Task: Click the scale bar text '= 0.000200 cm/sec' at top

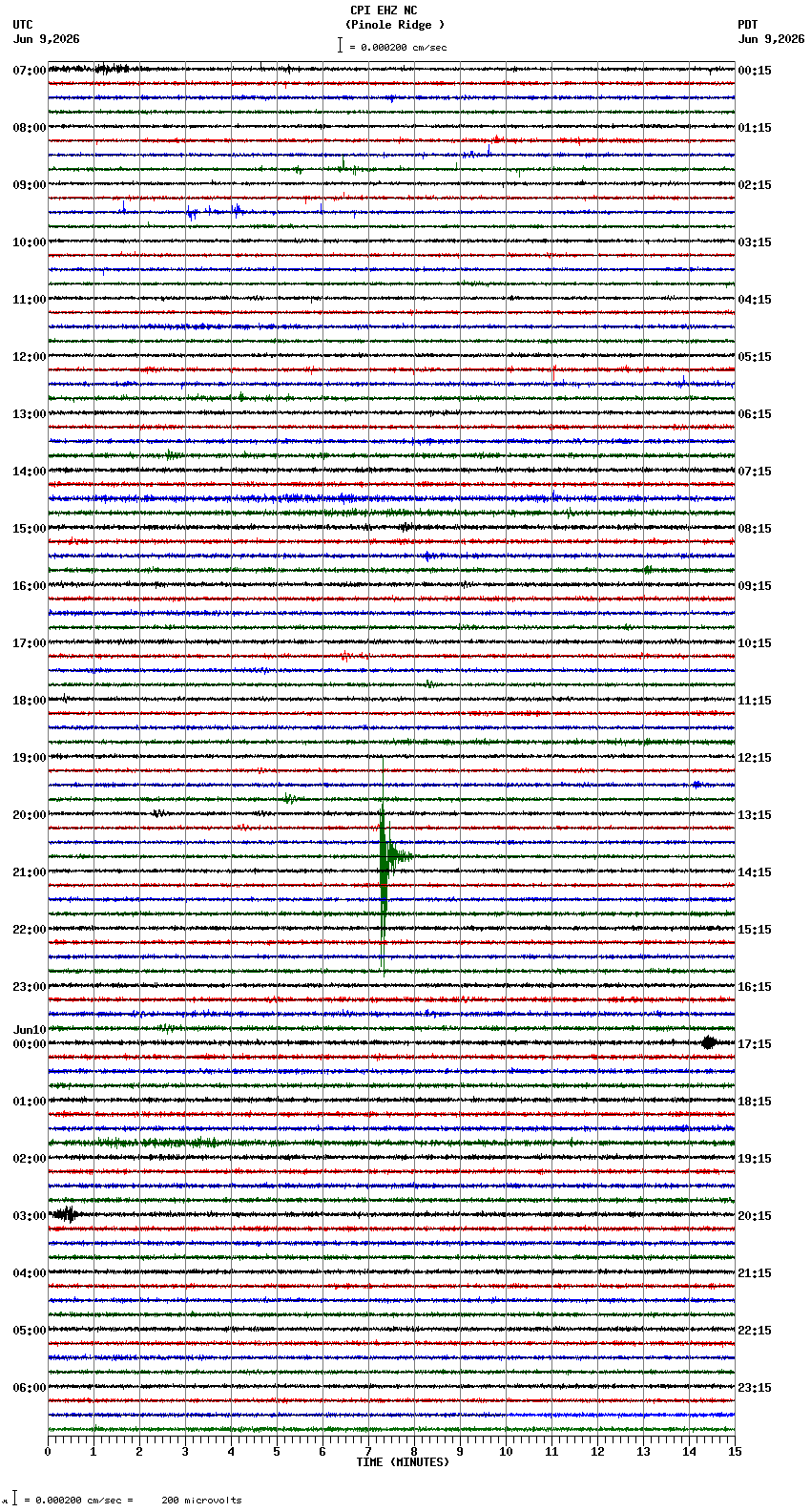Action: click(398, 47)
